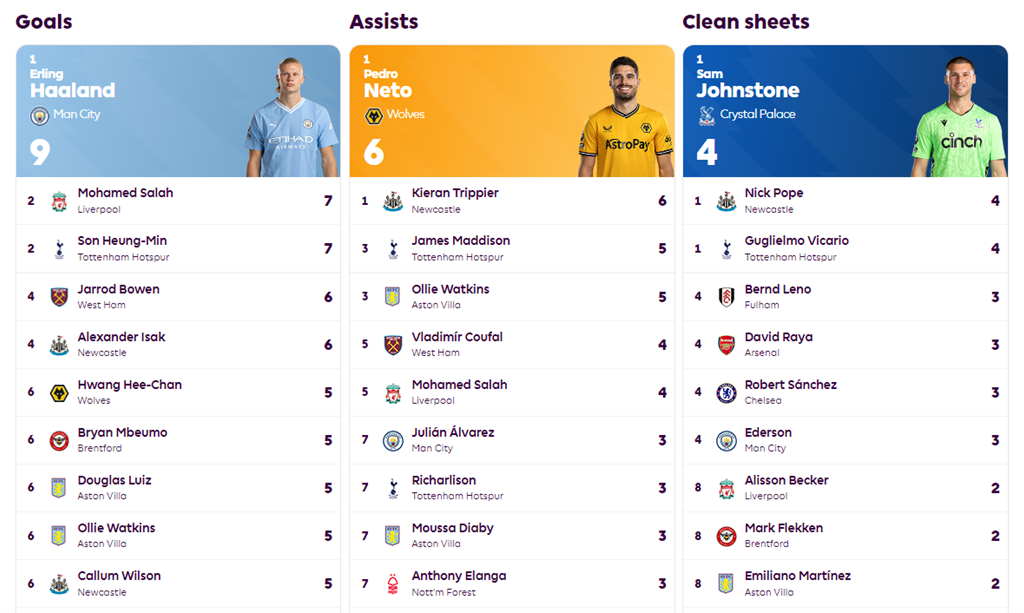Click Nott'm Forest crest beside Anthony Elanga
Viewport: 1024px width, 613px height.
tap(392, 584)
